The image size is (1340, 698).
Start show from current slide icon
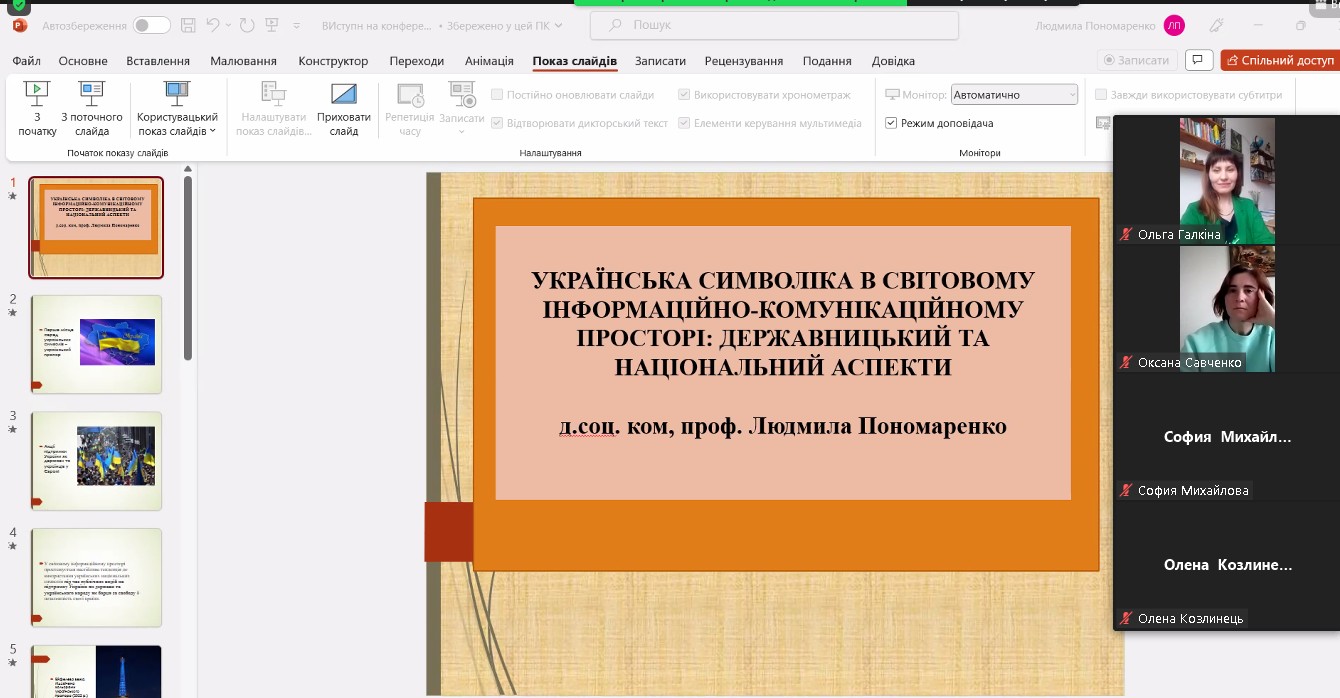pyautogui.click(x=92, y=95)
